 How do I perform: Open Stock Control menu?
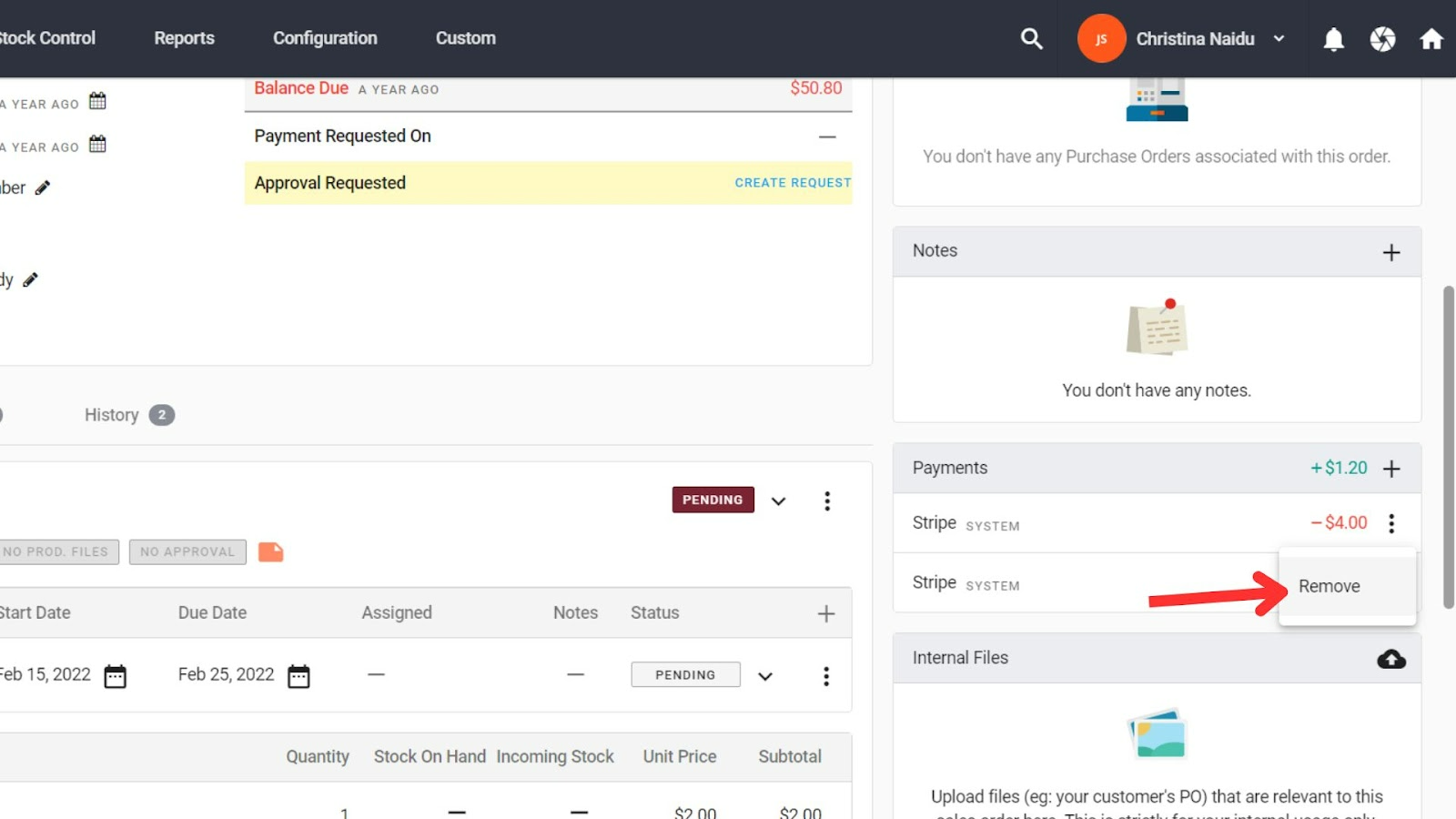pyautogui.click(x=47, y=38)
